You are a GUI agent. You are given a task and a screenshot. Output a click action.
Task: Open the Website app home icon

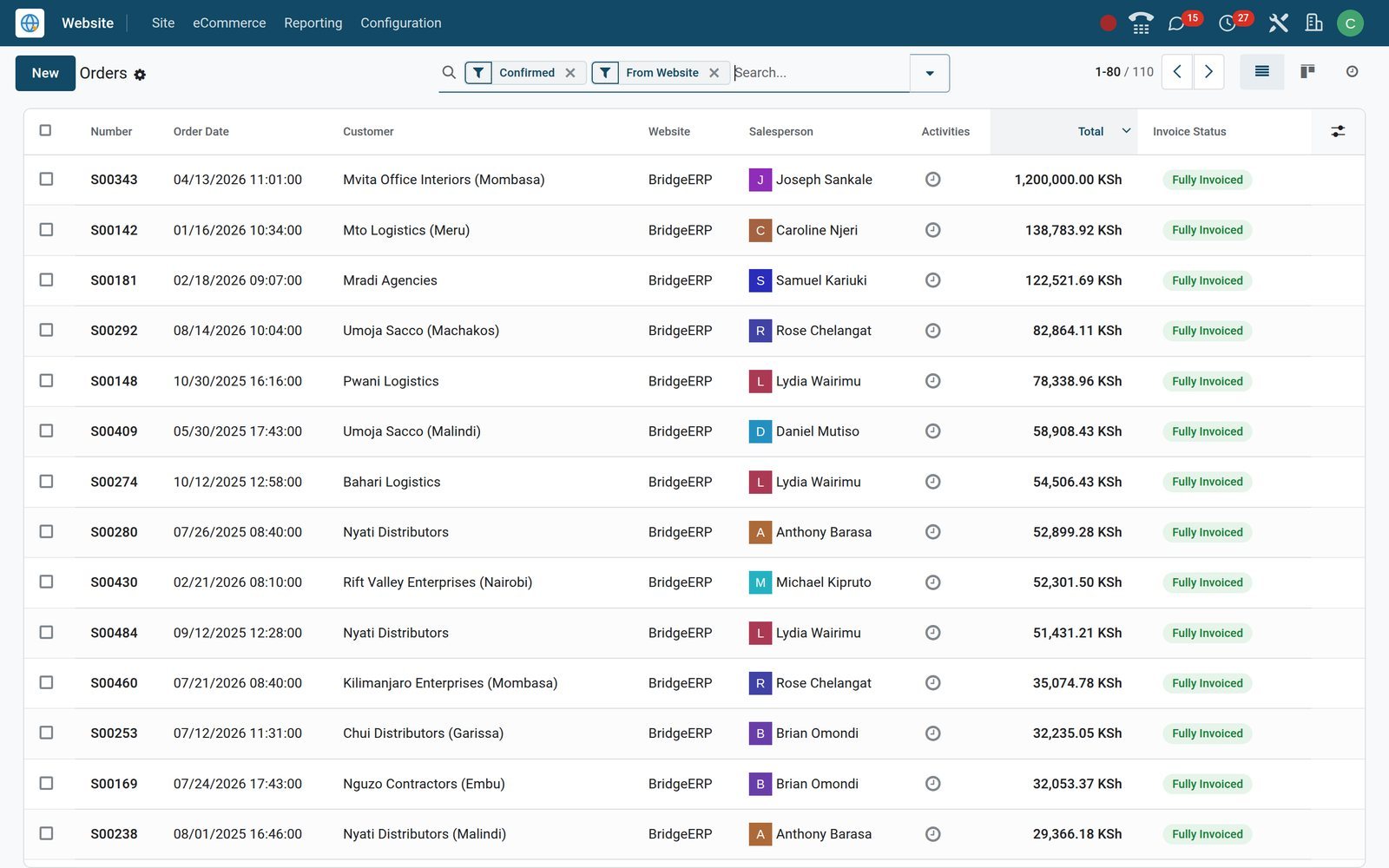[30, 23]
